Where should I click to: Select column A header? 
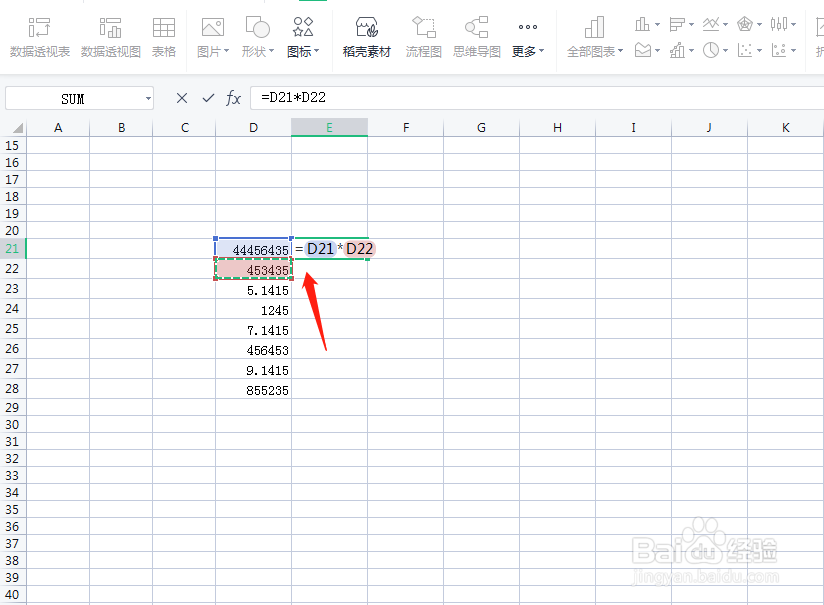(x=58, y=128)
